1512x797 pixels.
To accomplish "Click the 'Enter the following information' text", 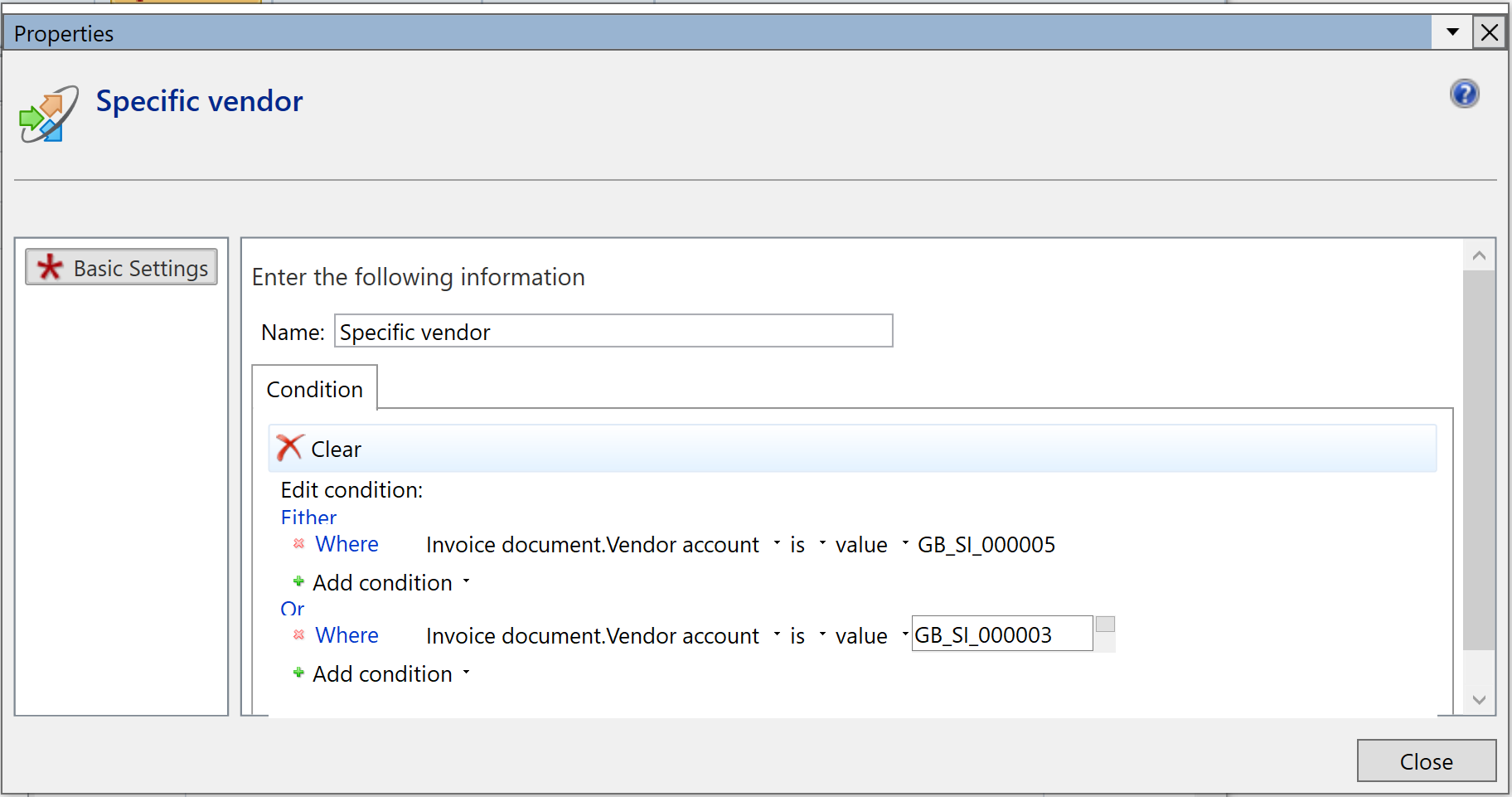I will [x=418, y=276].
